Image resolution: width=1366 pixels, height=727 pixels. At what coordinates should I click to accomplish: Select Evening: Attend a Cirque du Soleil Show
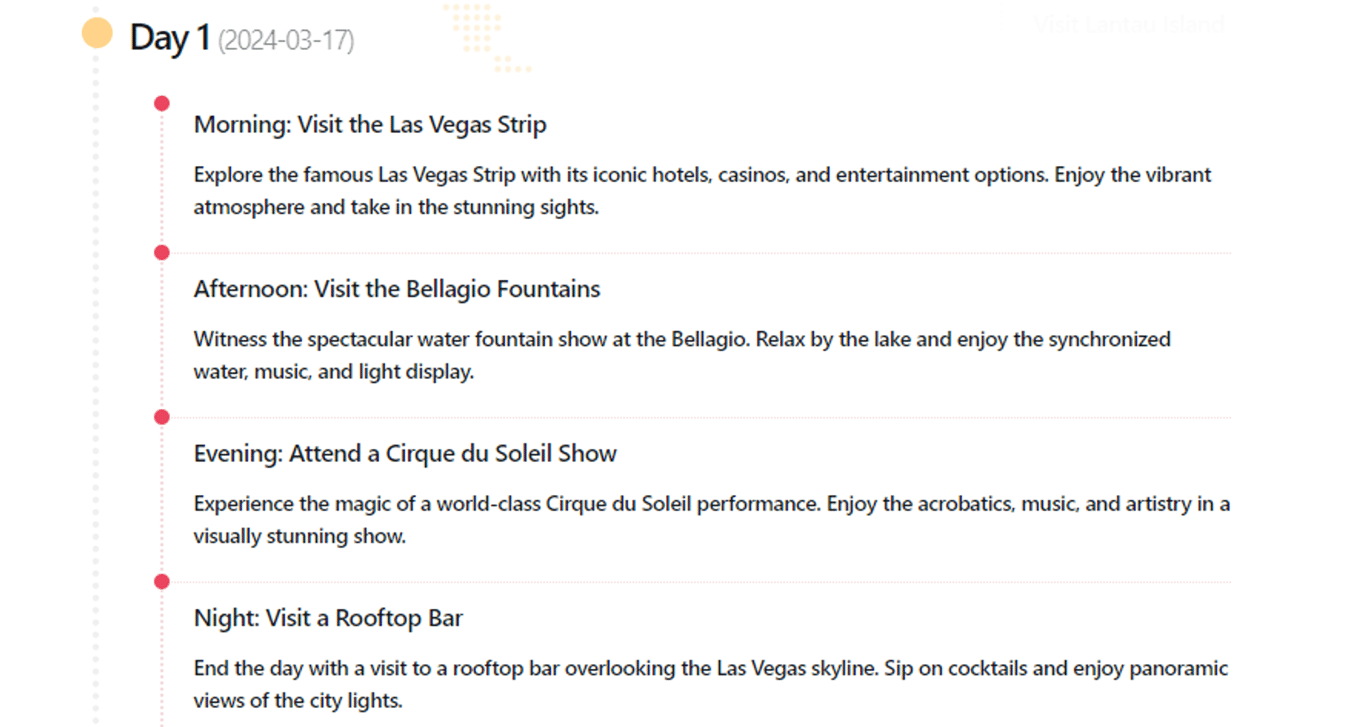(x=405, y=453)
